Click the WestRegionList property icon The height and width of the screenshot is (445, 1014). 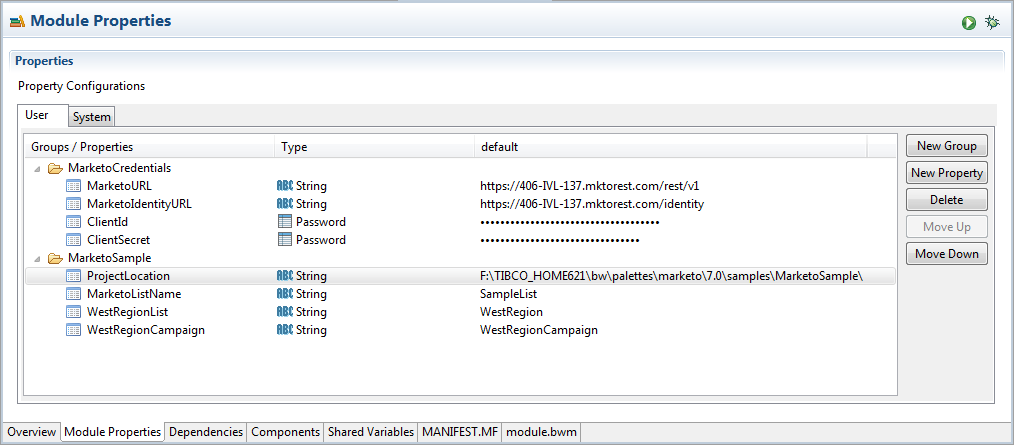coord(74,312)
